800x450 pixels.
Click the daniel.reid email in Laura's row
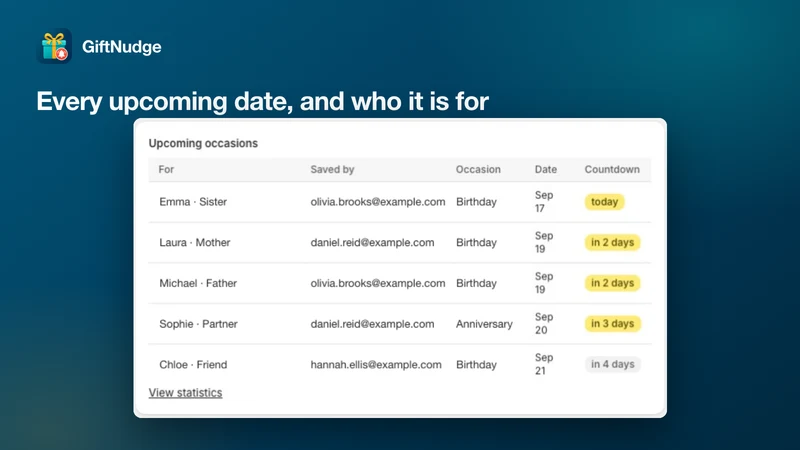pos(372,242)
